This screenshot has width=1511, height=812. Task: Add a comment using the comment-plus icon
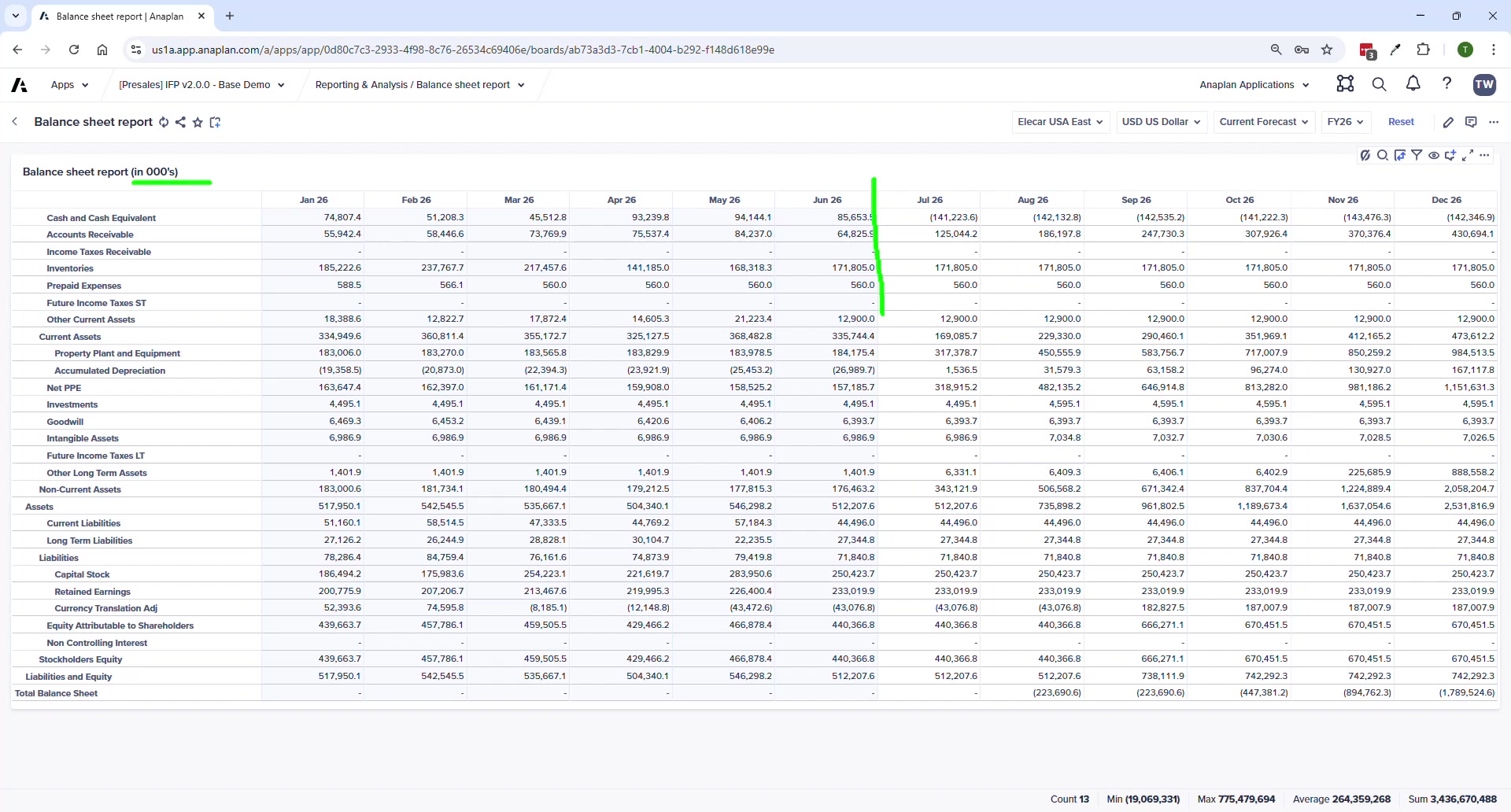[x=1451, y=155]
